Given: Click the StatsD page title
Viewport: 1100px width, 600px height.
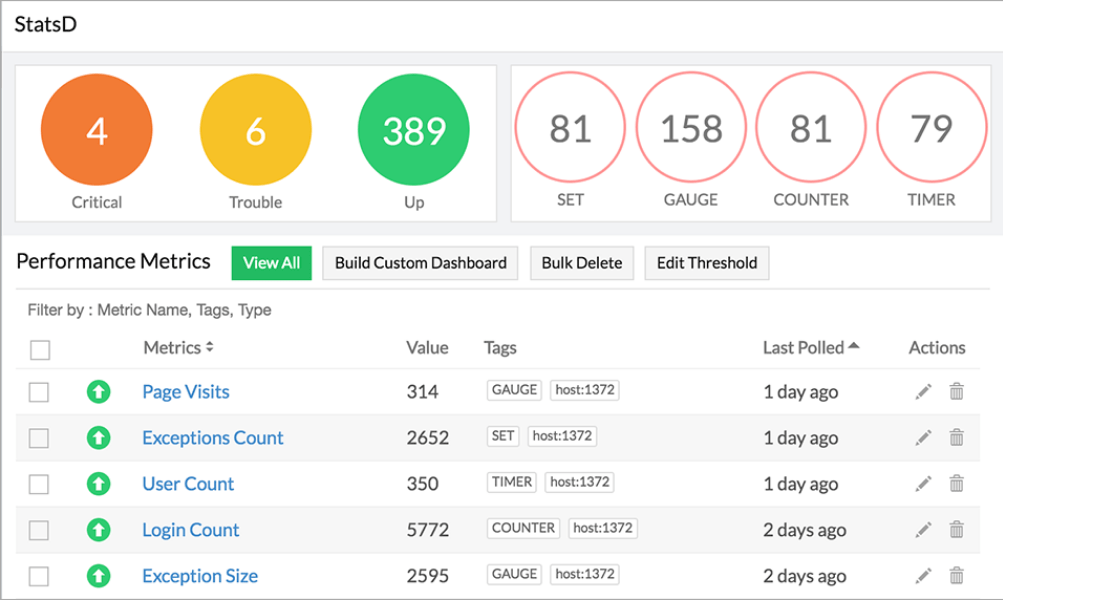Looking at the screenshot, I should tap(46, 25).
